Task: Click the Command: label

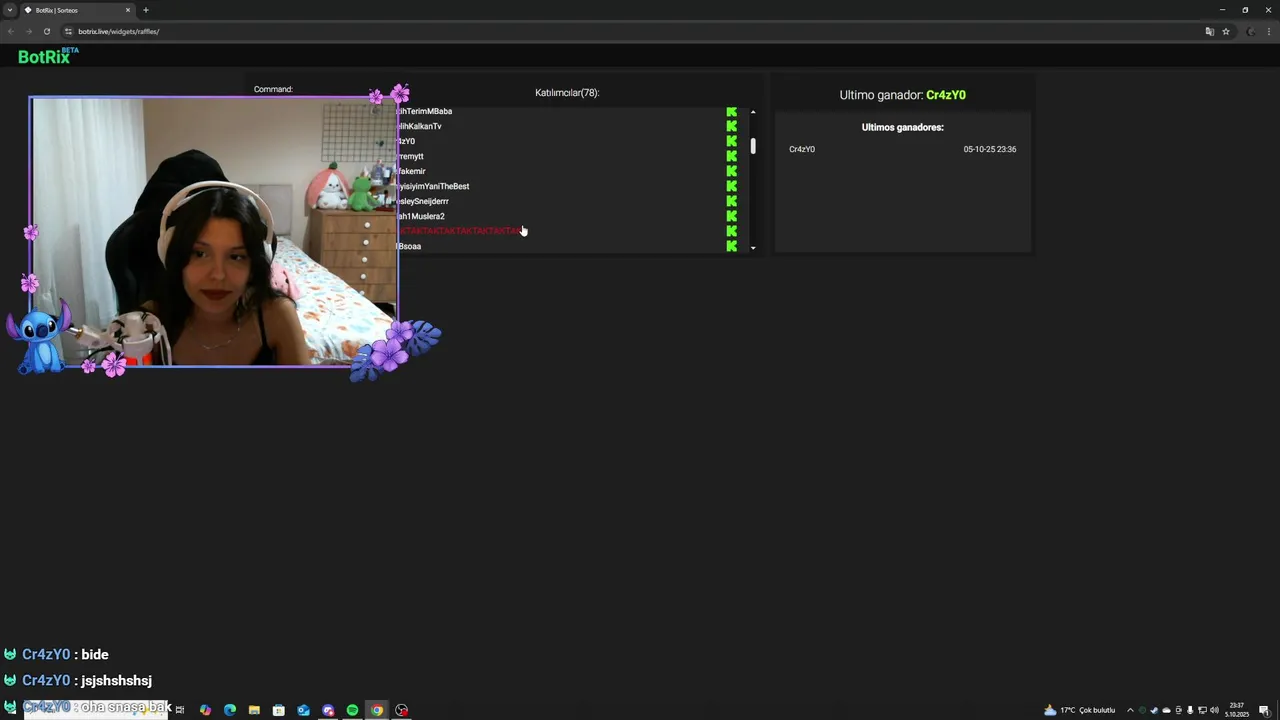Action: tap(273, 89)
